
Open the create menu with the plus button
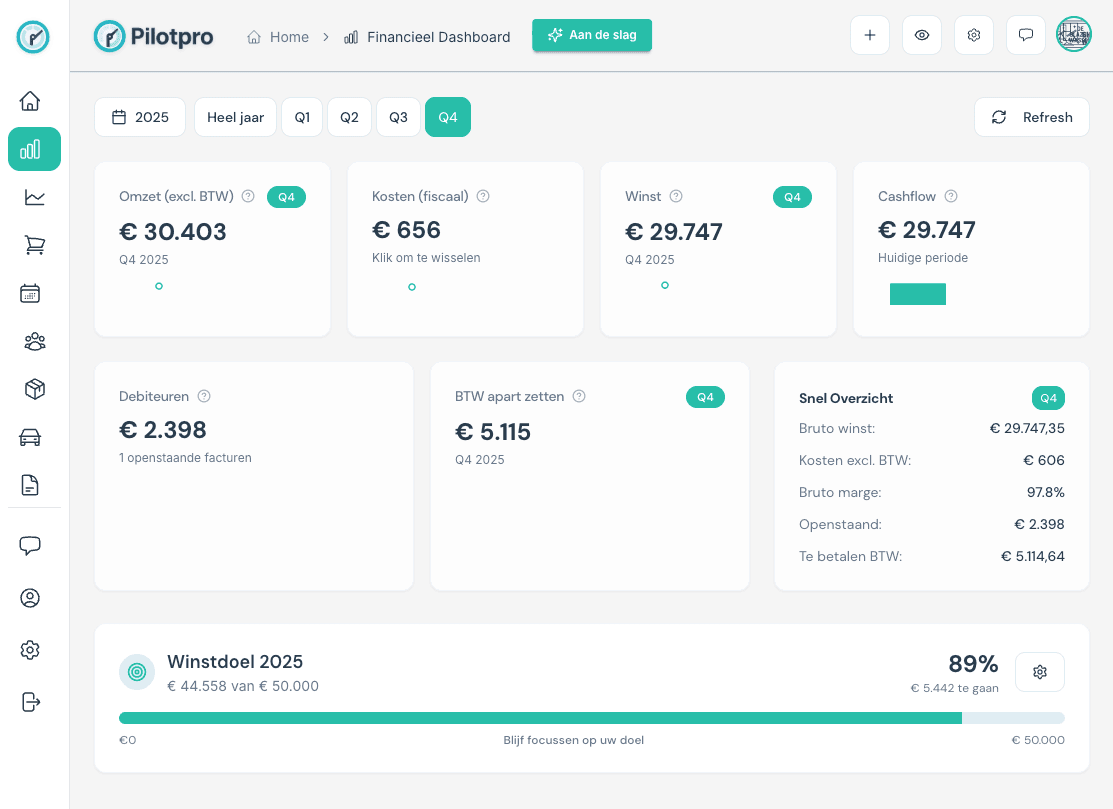click(869, 34)
